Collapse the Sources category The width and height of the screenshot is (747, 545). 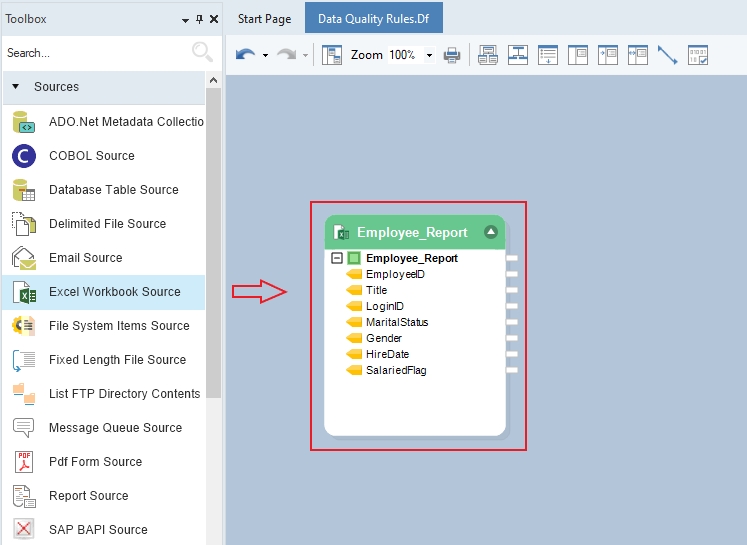point(16,87)
